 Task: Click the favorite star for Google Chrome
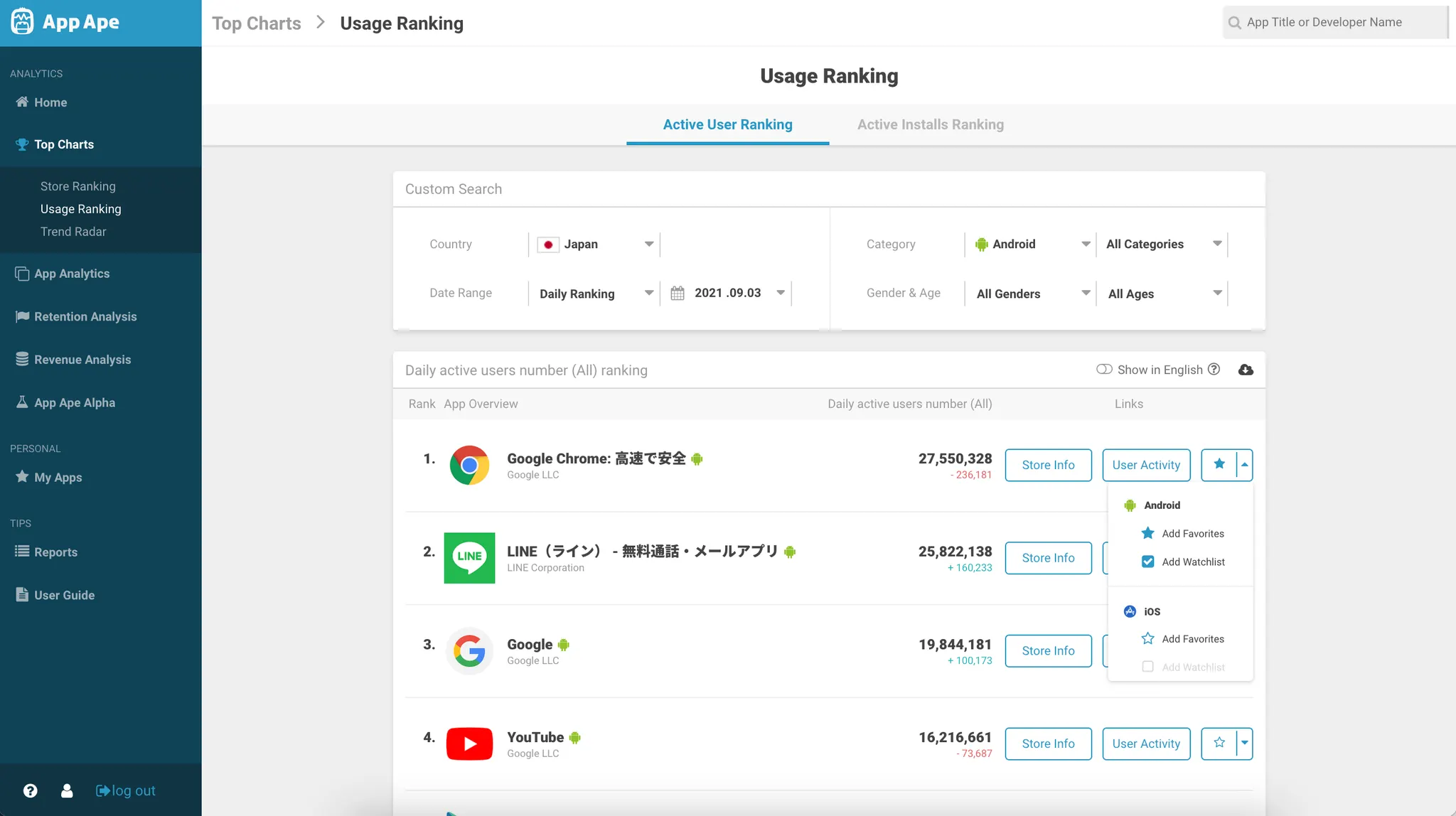click(x=1219, y=465)
